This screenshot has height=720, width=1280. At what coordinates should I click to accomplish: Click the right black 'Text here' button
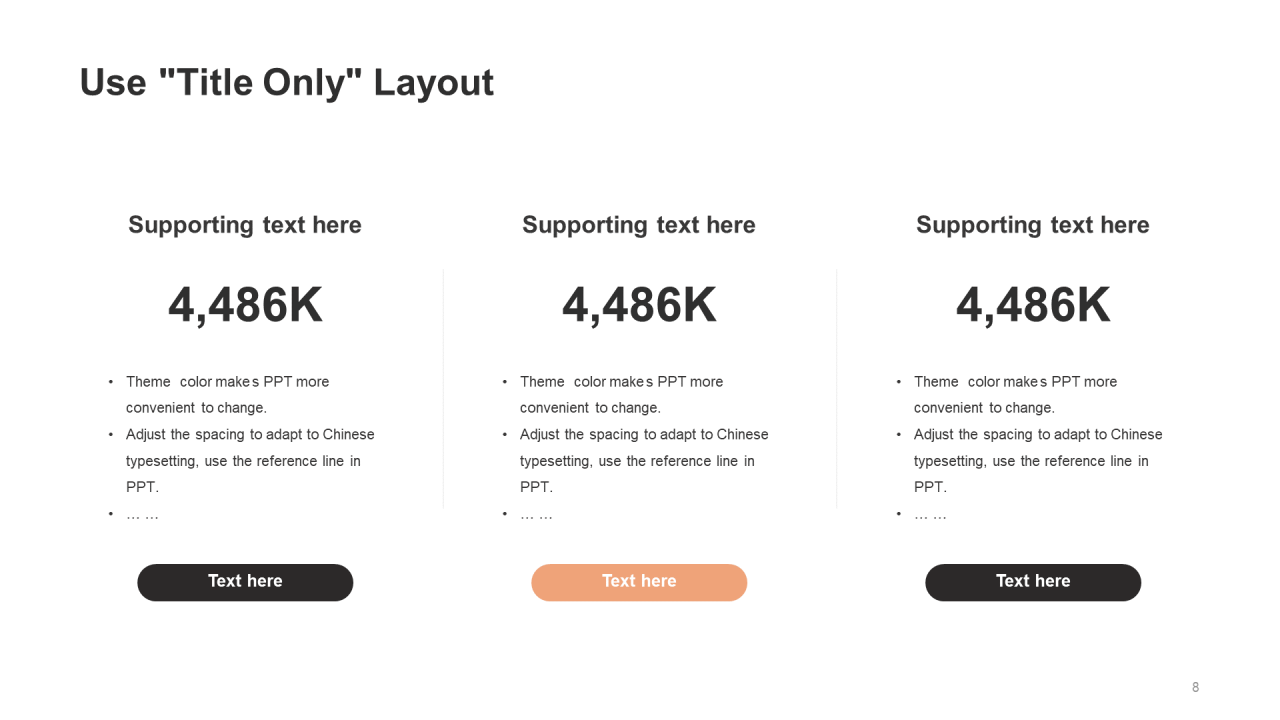[x=1033, y=582]
